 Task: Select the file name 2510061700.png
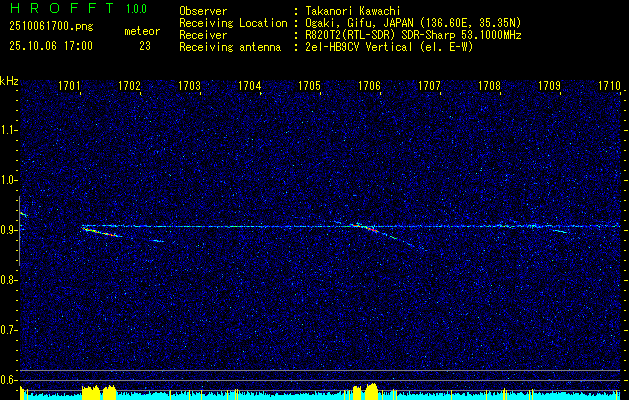click(51, 27)
